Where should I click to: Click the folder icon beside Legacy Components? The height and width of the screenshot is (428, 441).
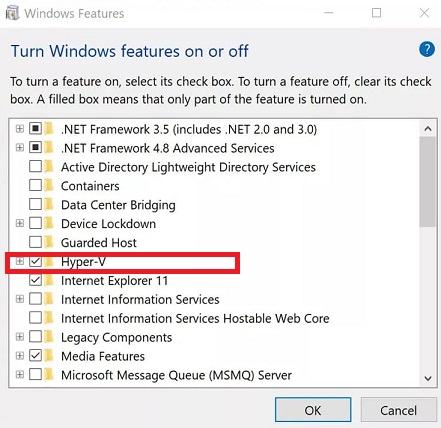[x=49, y=337]
